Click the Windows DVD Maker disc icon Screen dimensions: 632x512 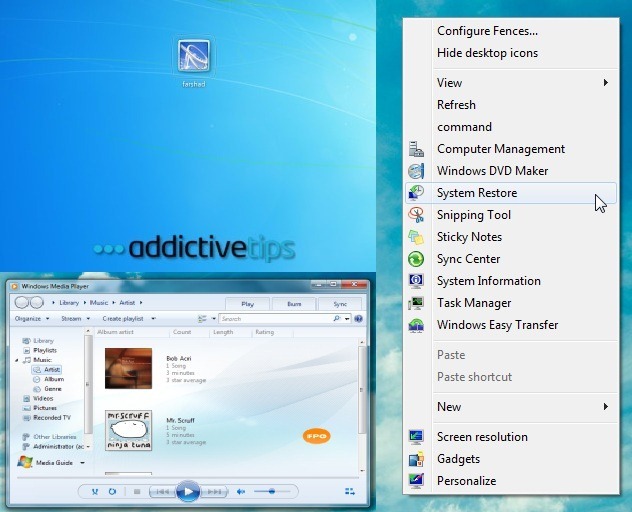tap(416, 171)
